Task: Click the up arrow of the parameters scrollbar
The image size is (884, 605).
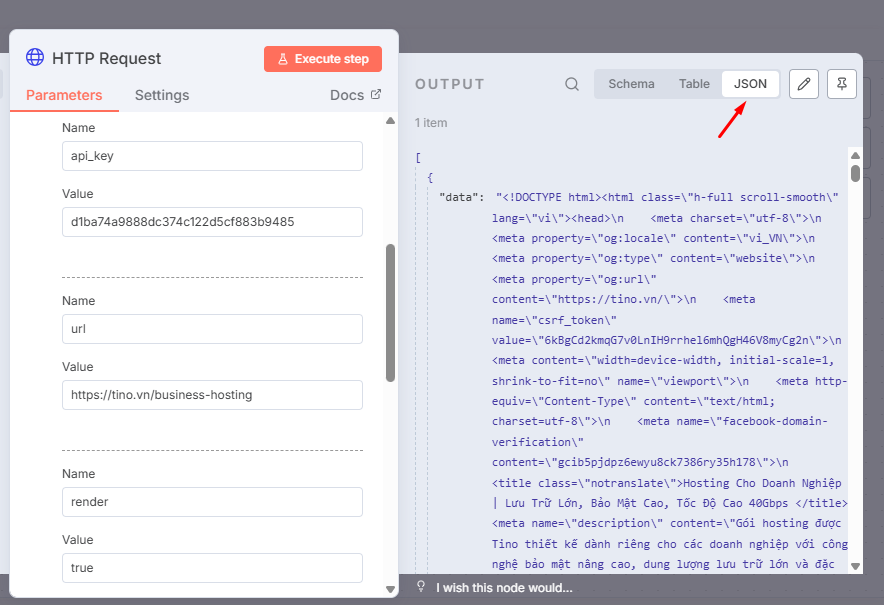Action: [390, 121]
